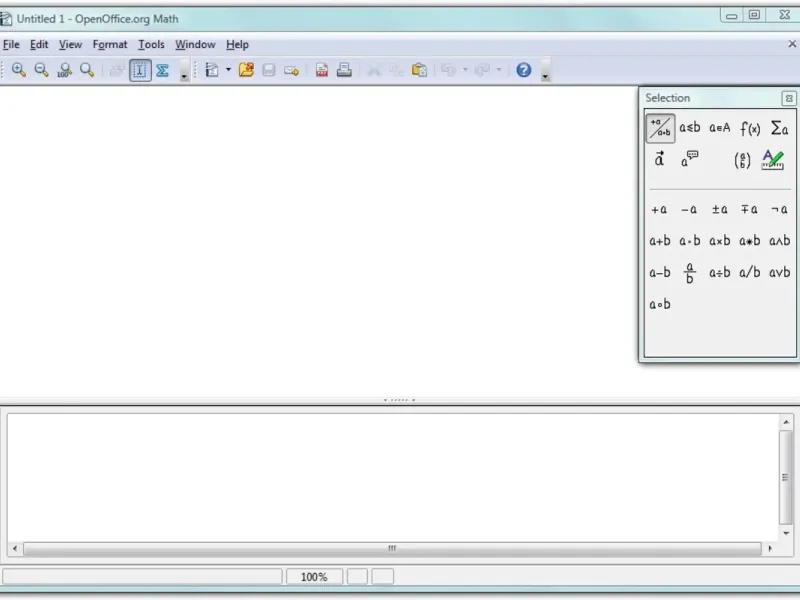Click the Show All magnifier icon

(x=87, y=70)
